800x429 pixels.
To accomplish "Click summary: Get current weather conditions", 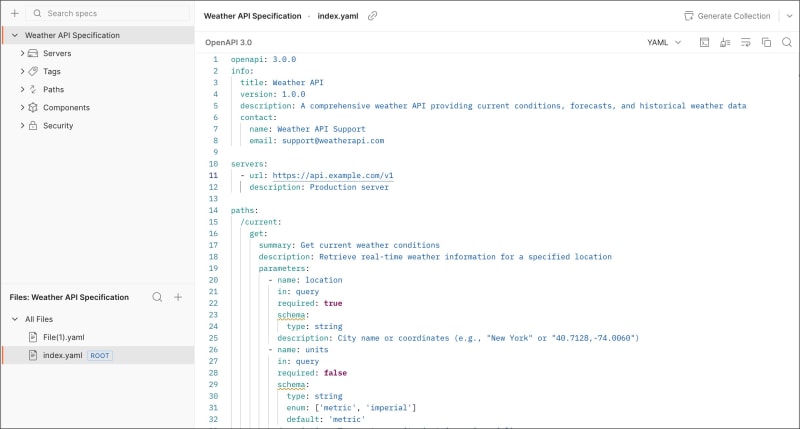I will pyautogui.click(x=349, y=245).
